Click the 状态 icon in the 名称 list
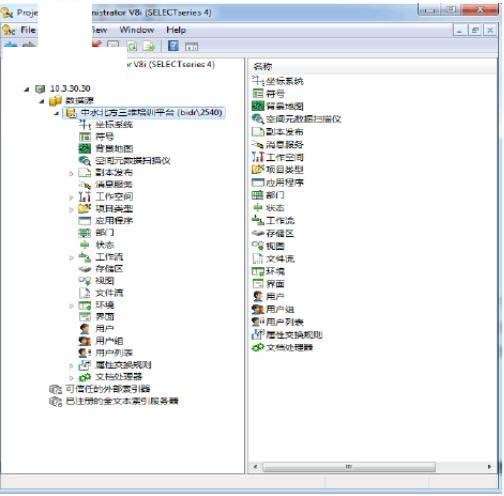504x496 pixels. pyautogui.click(x=258, y=207)
